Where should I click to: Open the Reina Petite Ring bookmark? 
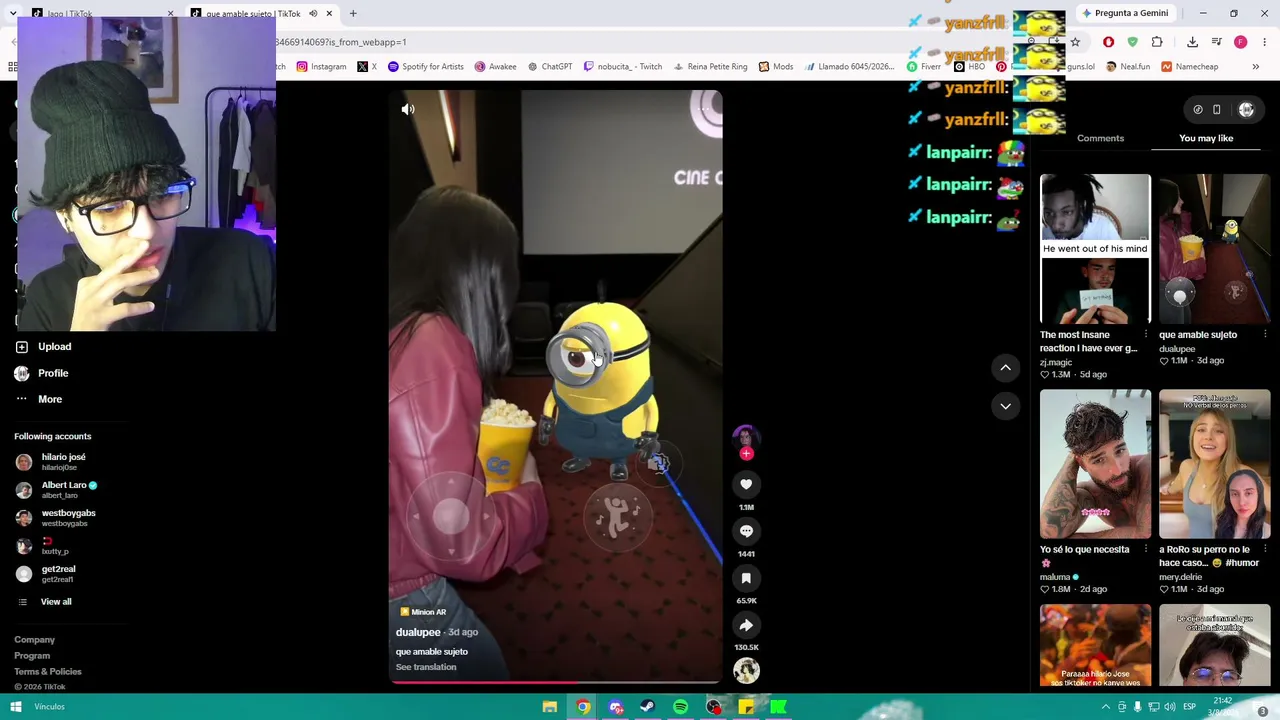coord(710,67)
